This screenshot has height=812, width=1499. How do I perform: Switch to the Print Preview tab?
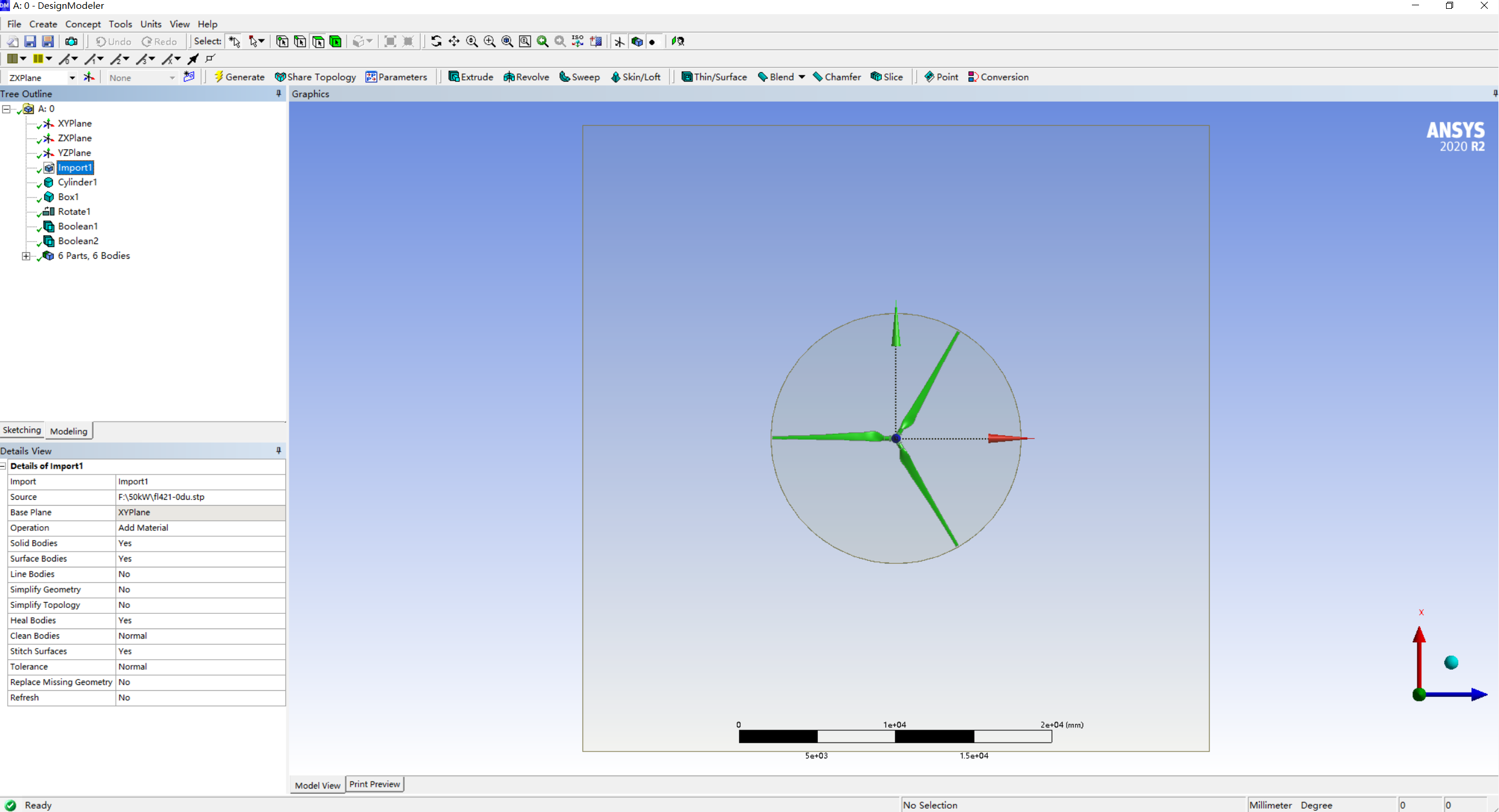[375, 784]
